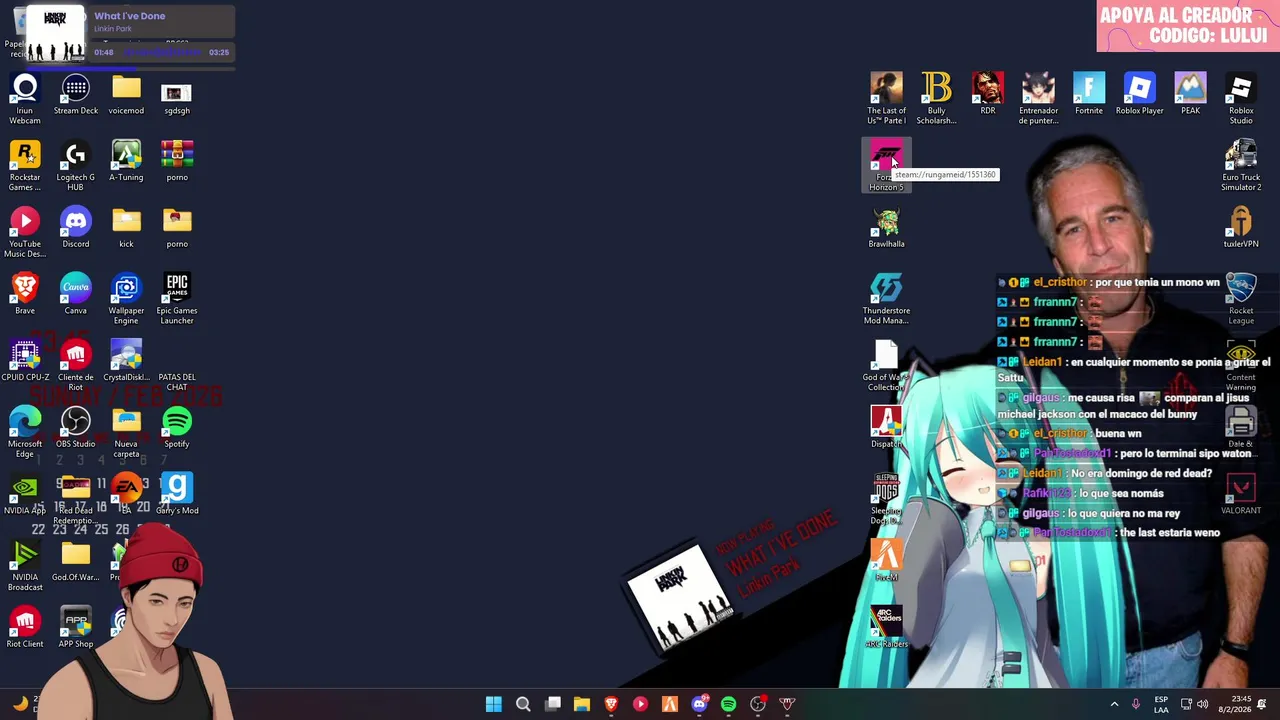Switch to Brave on the taskbar
Screen dimensions: 1280x720
[611, 704]
